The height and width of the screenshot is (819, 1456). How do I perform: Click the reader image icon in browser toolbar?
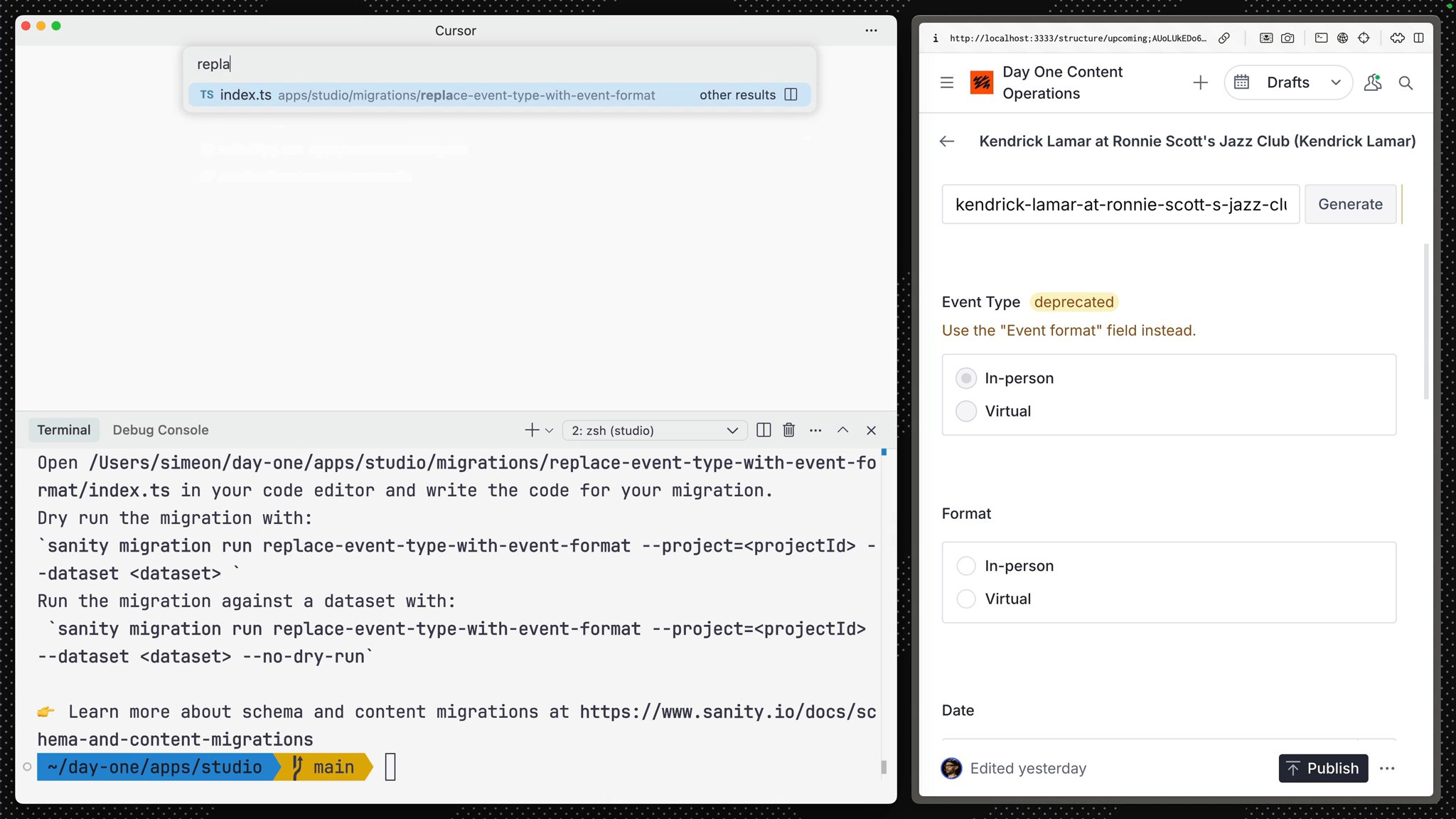1266,38
